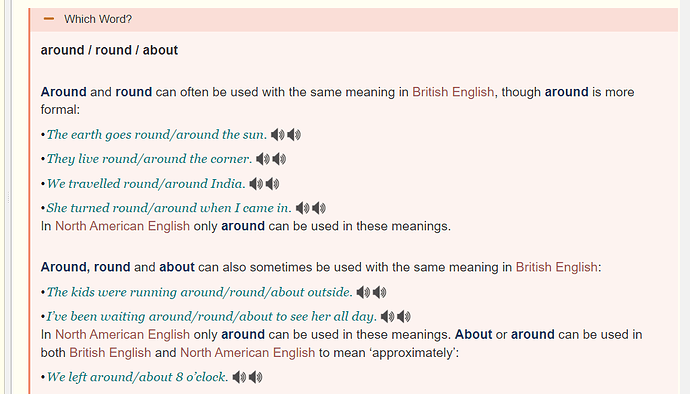Viewport: 690px width, 394px height.
Task: Play second audio for 'The earth goes round' sentence
Action: (294, 135)
